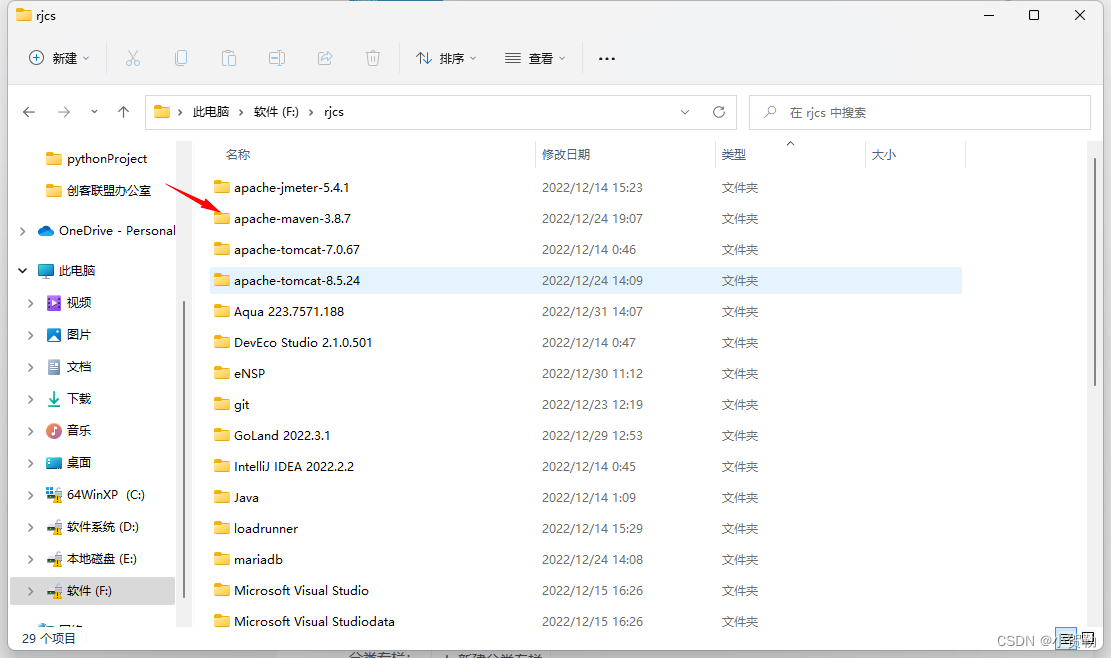Image resolution: width=1111 pixels, height=658 pixels.
Task: Click the Paste clipboard icon
Action: coord(229,58)
